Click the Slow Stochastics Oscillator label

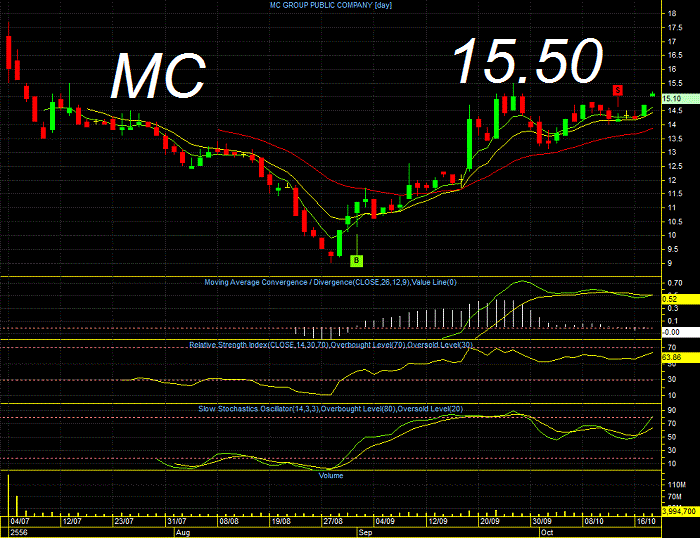(331, 409)
